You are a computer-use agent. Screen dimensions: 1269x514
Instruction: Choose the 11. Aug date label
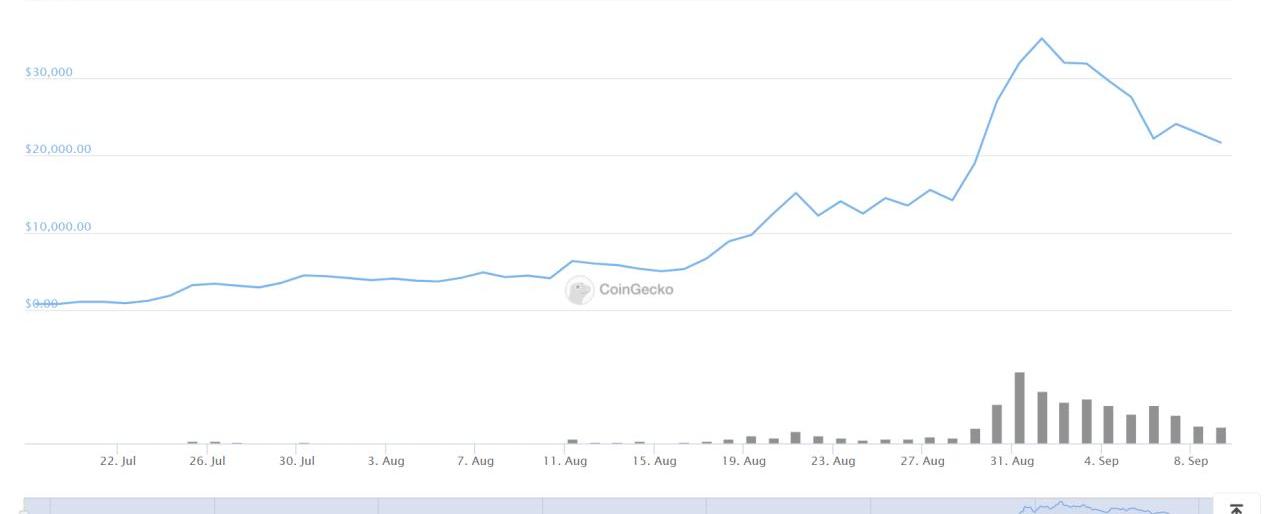click(x=565, y=461)
